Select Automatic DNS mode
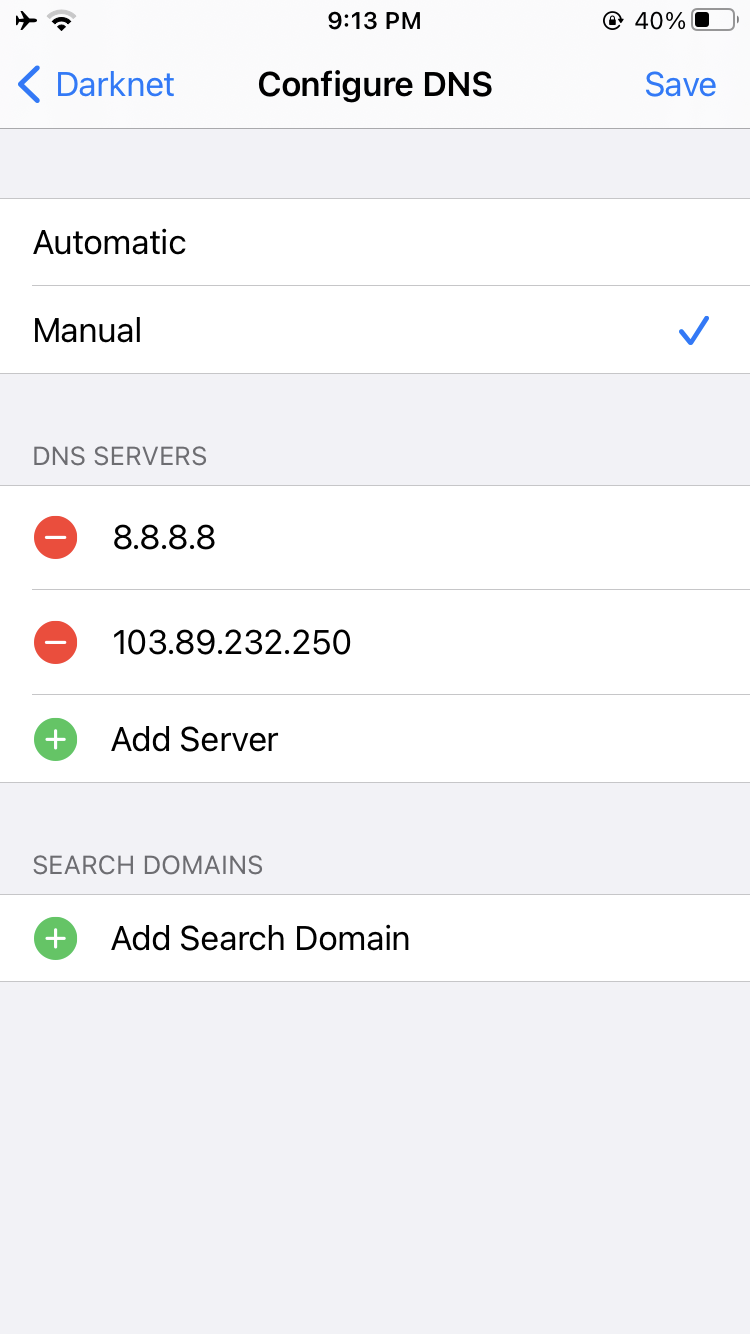 [x=375, y=242]
